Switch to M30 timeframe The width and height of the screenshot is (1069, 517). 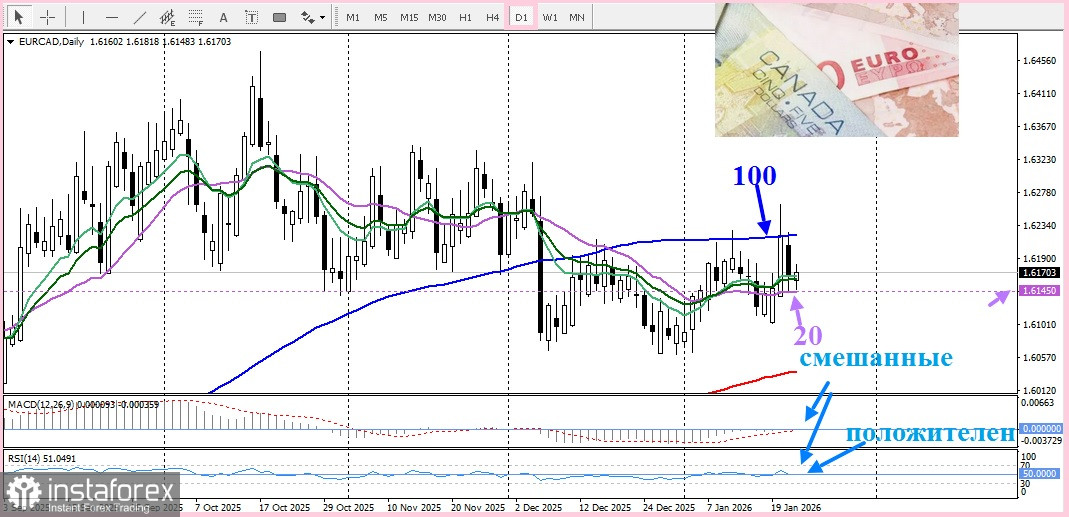pyautogui.click(x=437, y=17)
